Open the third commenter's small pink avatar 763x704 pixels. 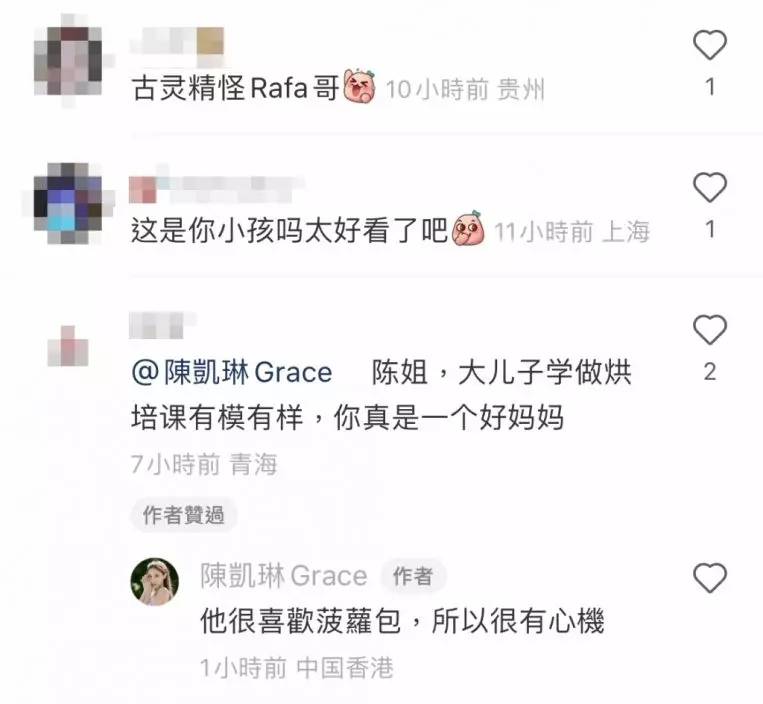tap(68, 346)
